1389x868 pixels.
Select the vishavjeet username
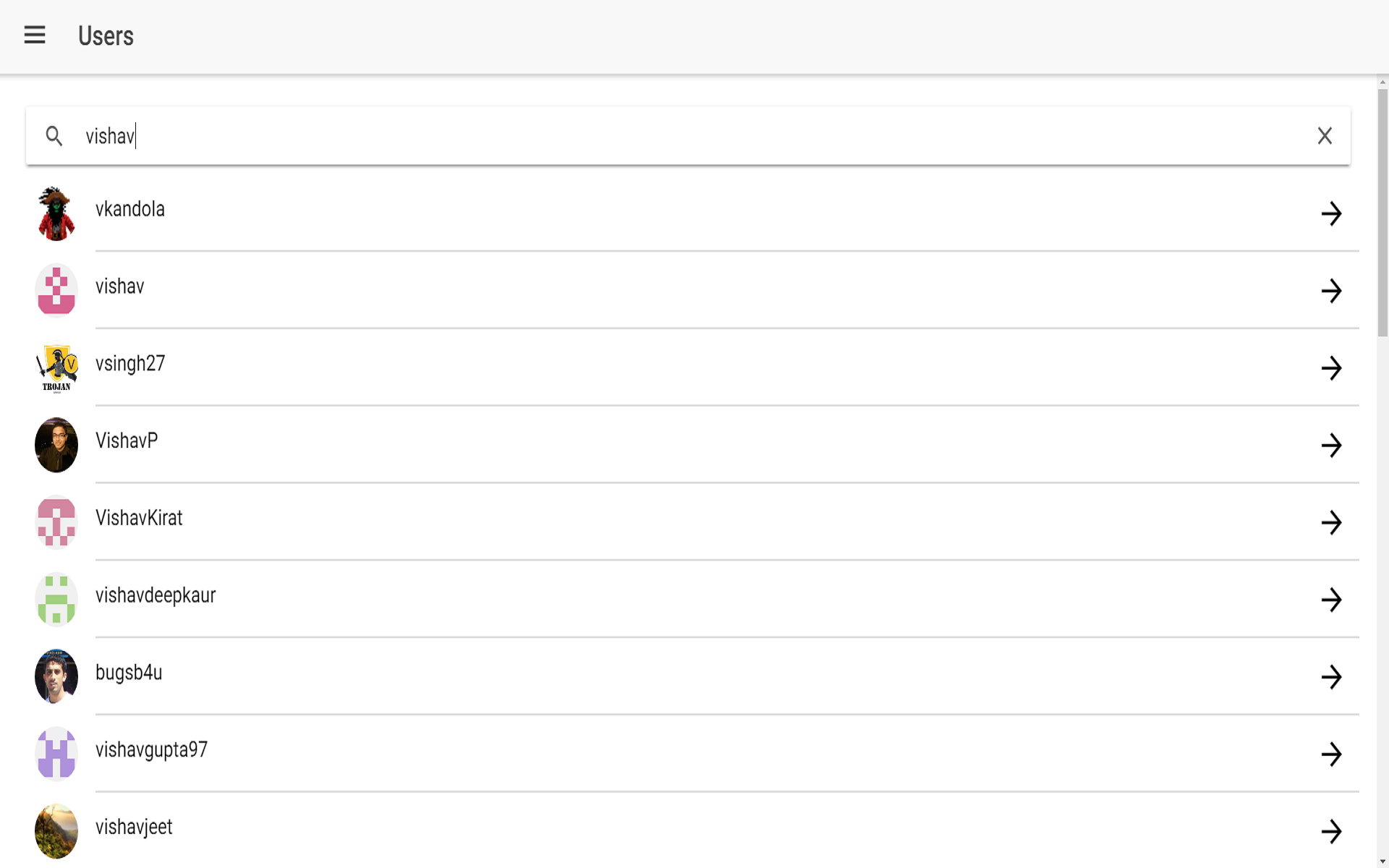134,827
